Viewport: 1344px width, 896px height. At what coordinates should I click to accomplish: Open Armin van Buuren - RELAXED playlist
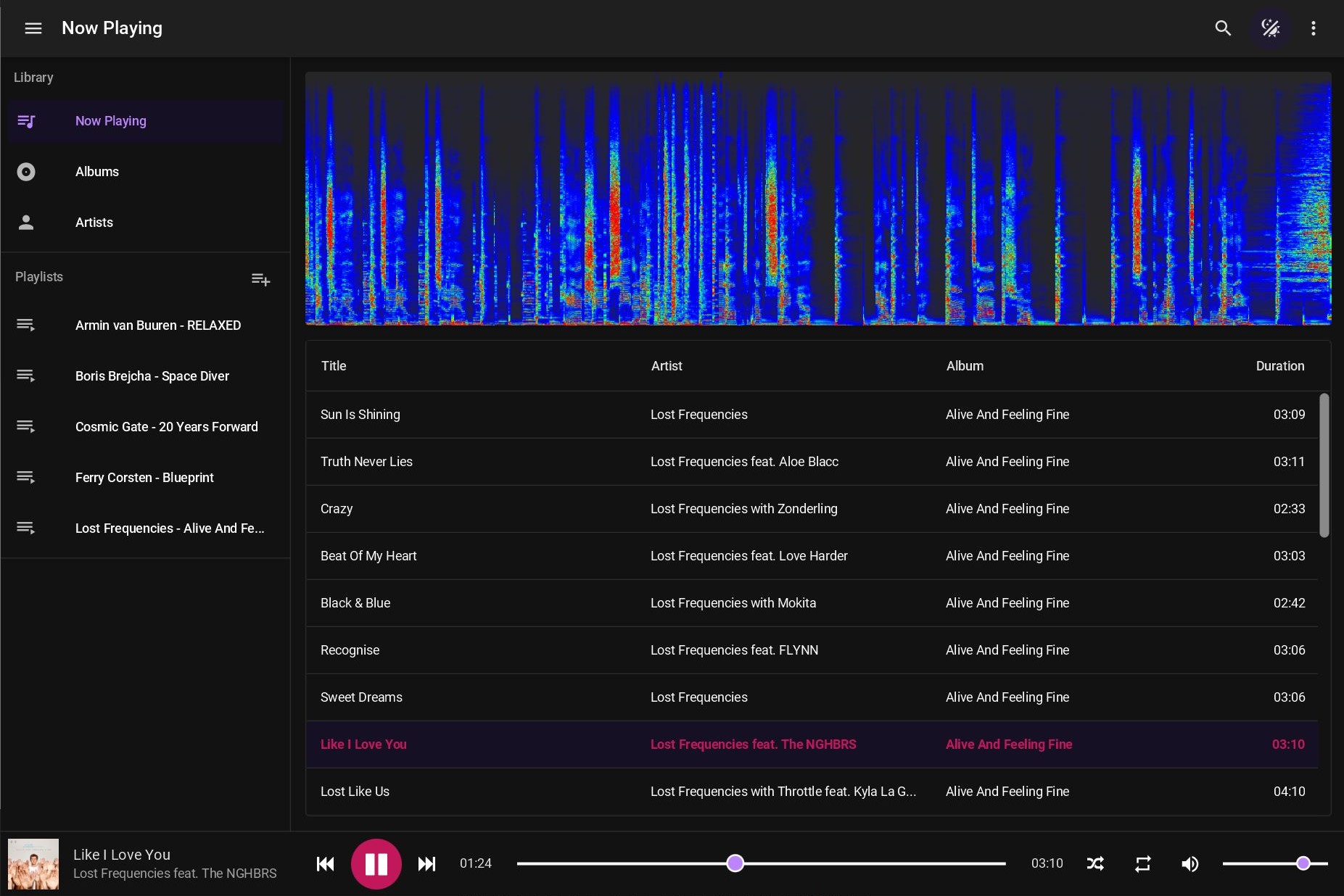click(x=145, y=325)
